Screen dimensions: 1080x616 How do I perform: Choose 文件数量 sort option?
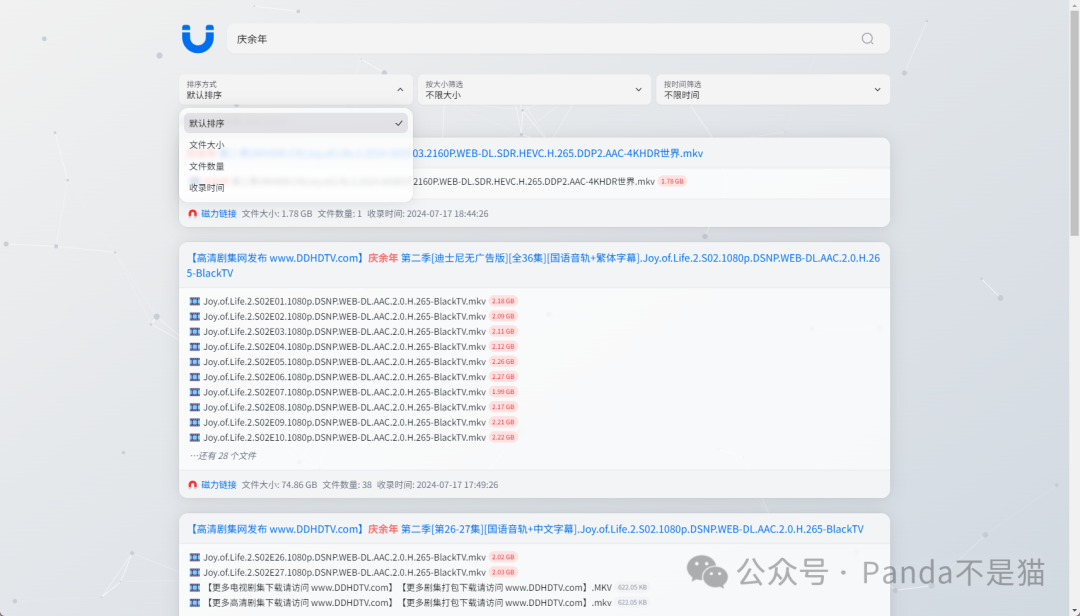295,166
